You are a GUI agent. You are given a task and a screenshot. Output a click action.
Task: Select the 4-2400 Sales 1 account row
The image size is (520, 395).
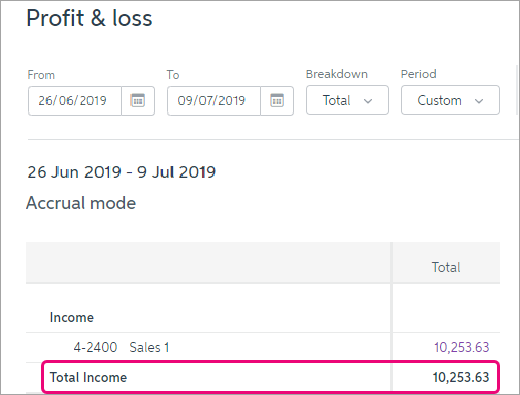pyautogui.click(x=263, y=347)
